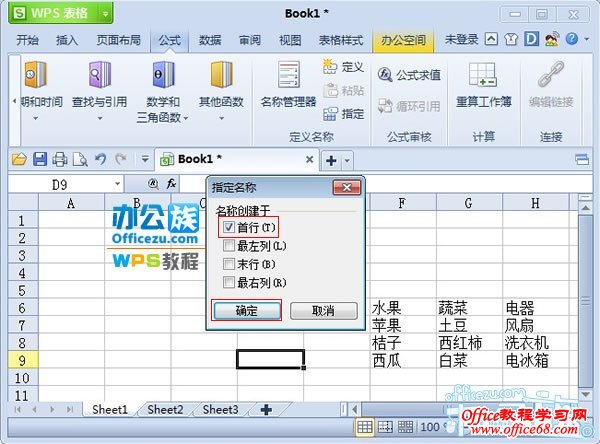Click the Create names (指定) ribbon button
Viewport: 600px width, 444px height.
point(343,114)
